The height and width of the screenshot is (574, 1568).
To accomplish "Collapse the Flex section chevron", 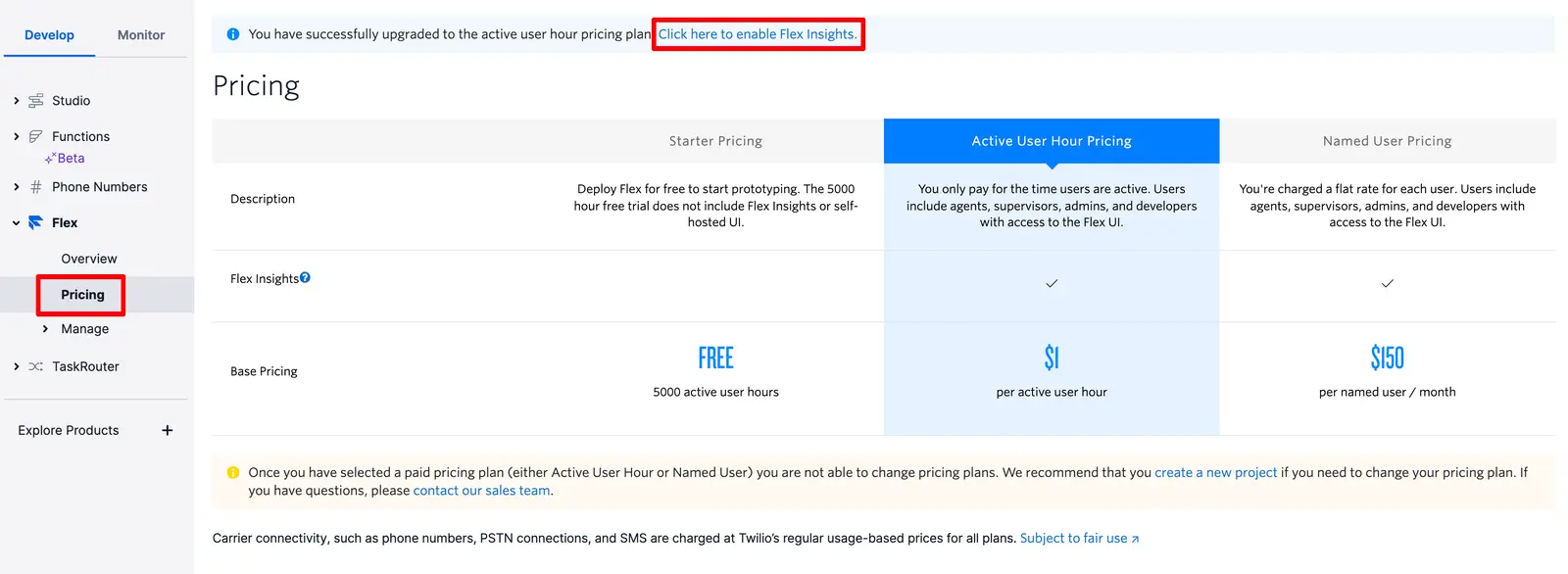I will (x=16, y=223).
